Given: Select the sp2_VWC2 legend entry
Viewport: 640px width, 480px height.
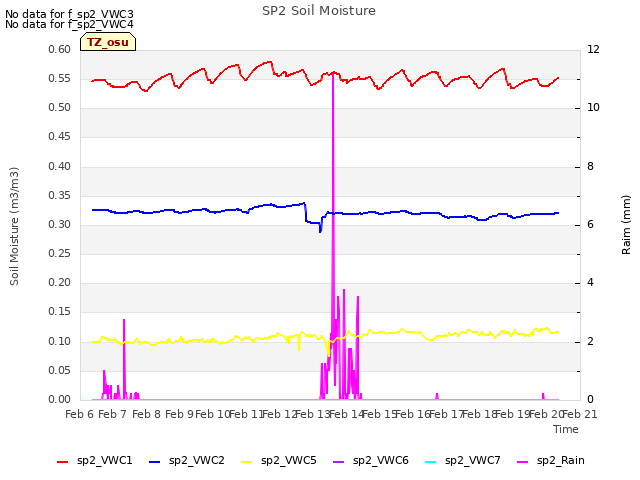Looking at the screenshot, I should click(187, 461).
